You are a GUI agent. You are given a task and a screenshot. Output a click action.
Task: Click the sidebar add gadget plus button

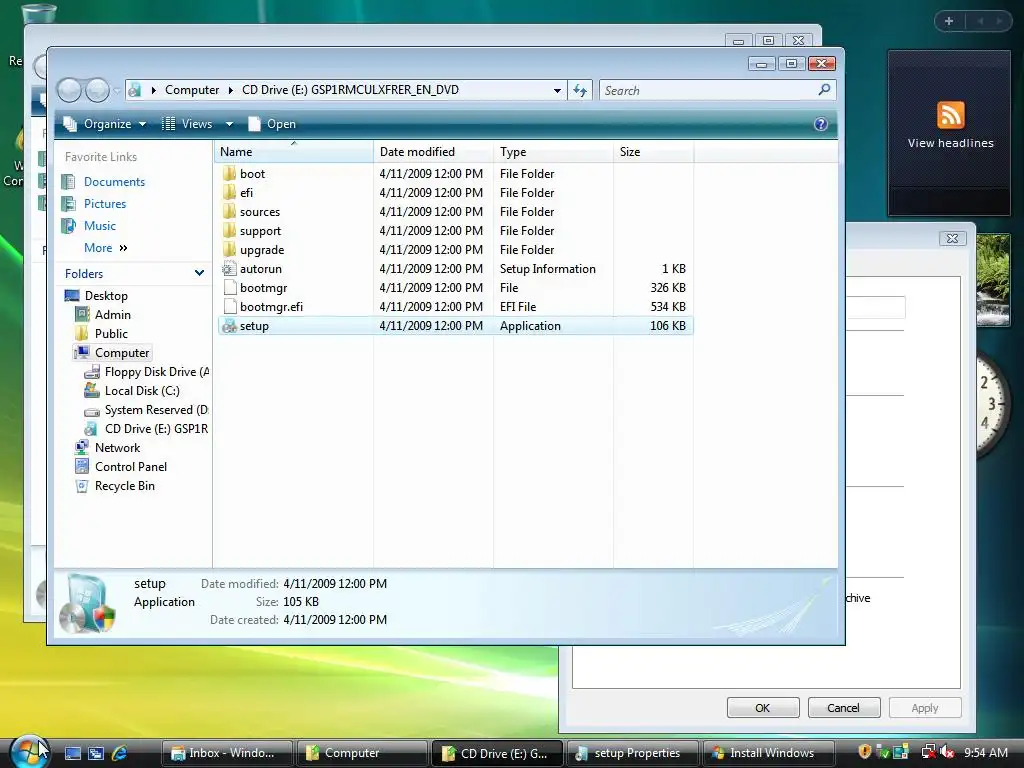[949, 21]
